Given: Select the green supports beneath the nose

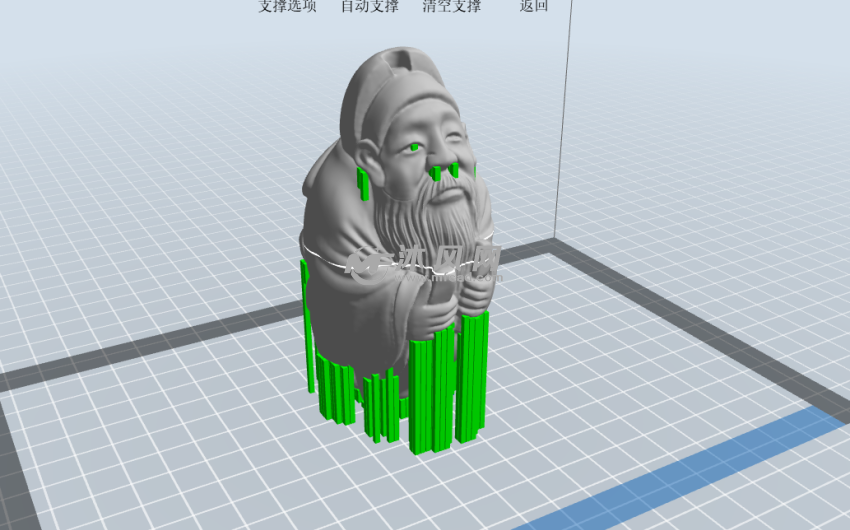Looking at the screenshot, I should tap(445, 172).
